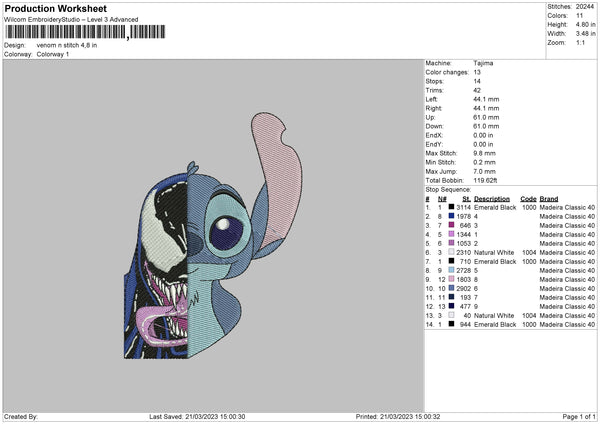The image size is (600, 424).
Task: Click the Machine value 'Tajima'
Action: coord(483,63)
